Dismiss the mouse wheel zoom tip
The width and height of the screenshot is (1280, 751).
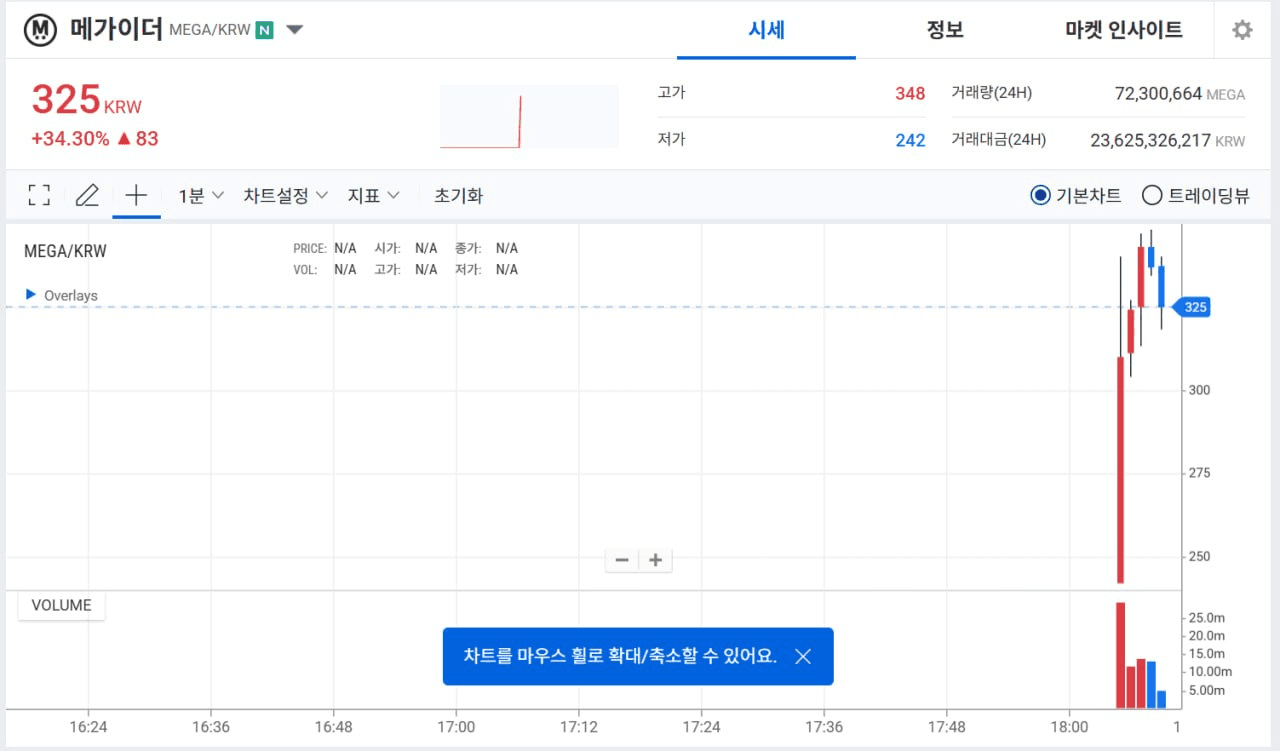pos(802,656)
